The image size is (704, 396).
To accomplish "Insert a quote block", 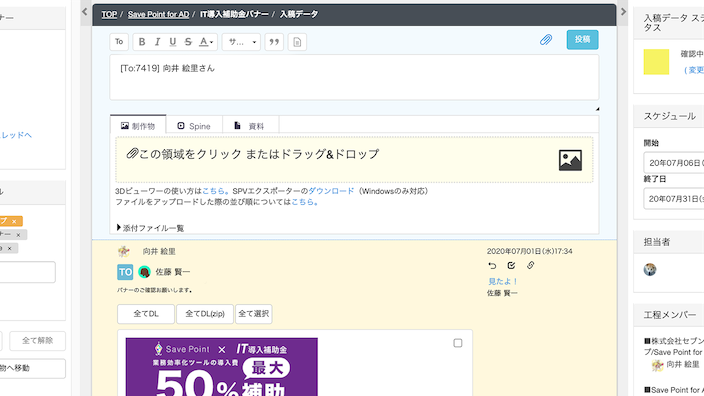I will point(274,42).
